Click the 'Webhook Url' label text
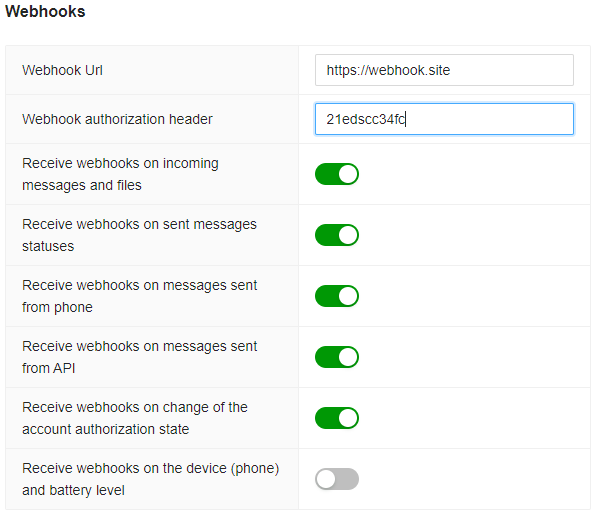Screen dimensions: 598x512 pos(62,71)
